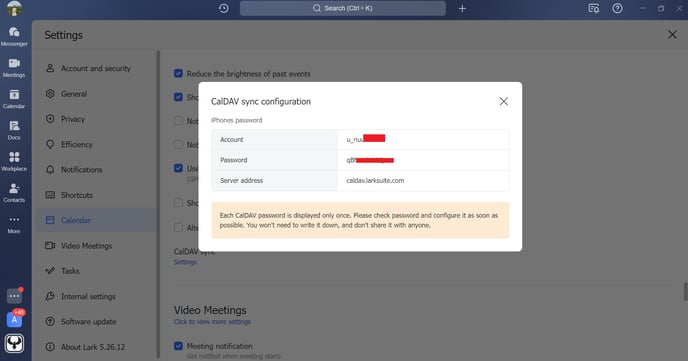Click the Internal settings wrench icon
This screenshot has height=361, width=688.
click(x=50, y=297)
